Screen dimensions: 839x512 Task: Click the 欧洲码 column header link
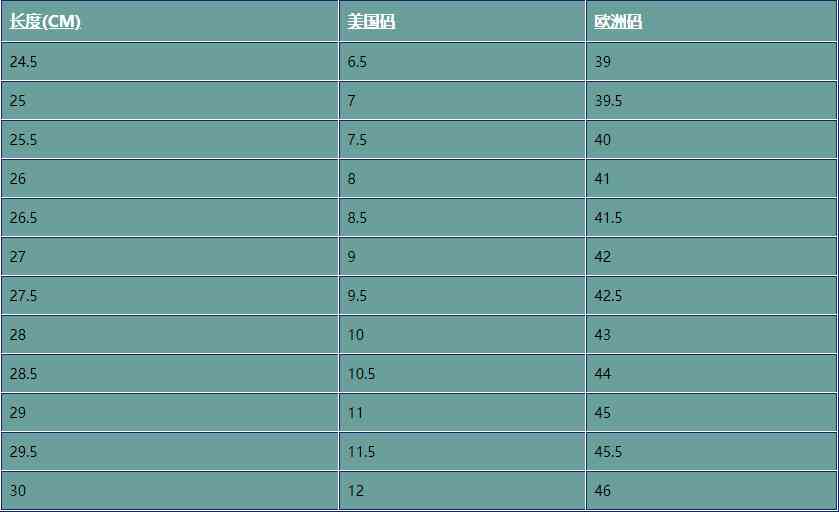[618, 22]
